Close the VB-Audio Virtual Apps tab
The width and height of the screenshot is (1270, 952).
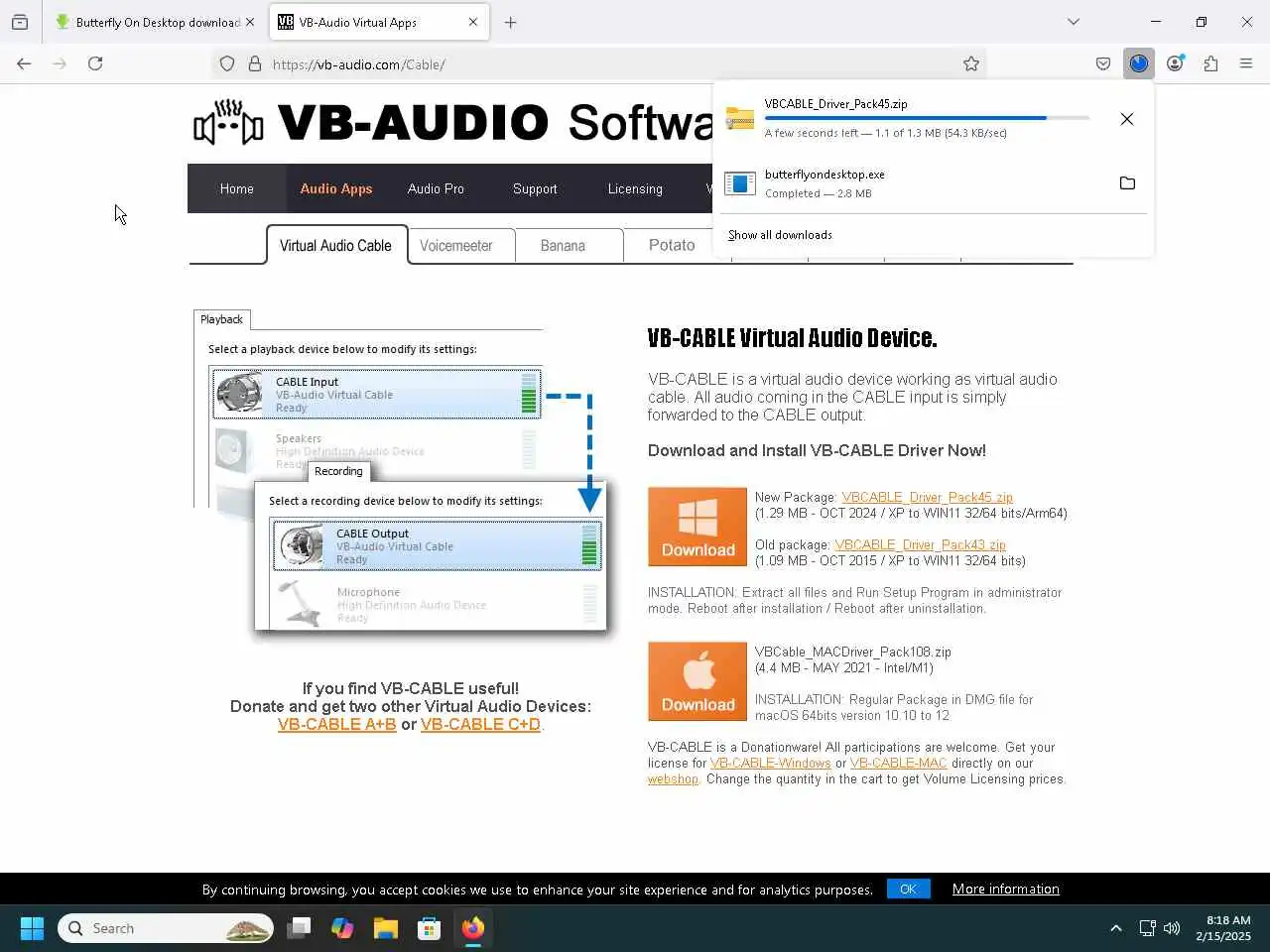pyautogui.click(x=473, y=22)
